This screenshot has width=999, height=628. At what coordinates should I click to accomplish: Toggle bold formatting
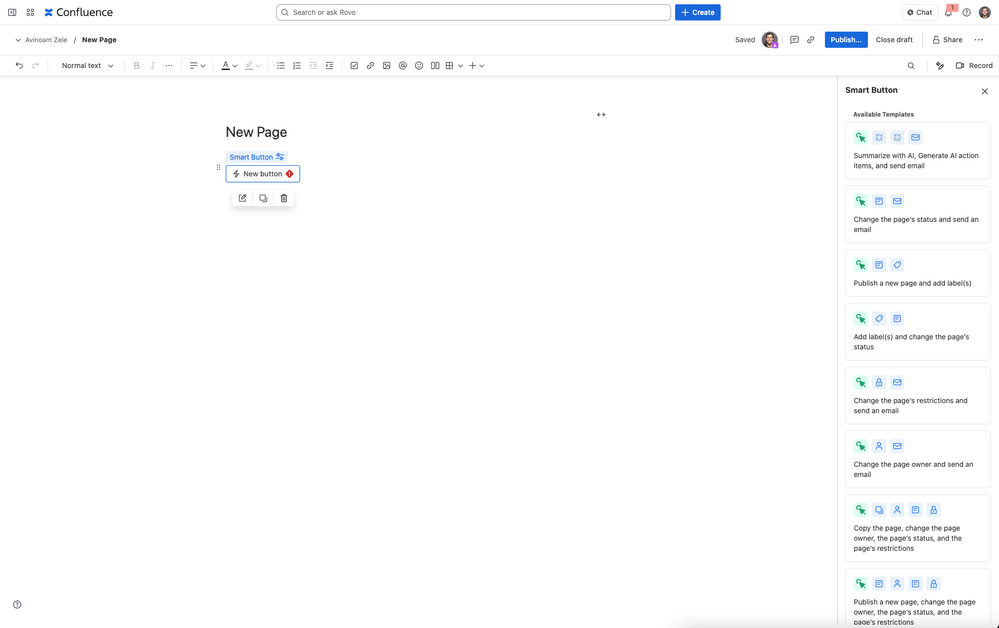pos(136,66)
